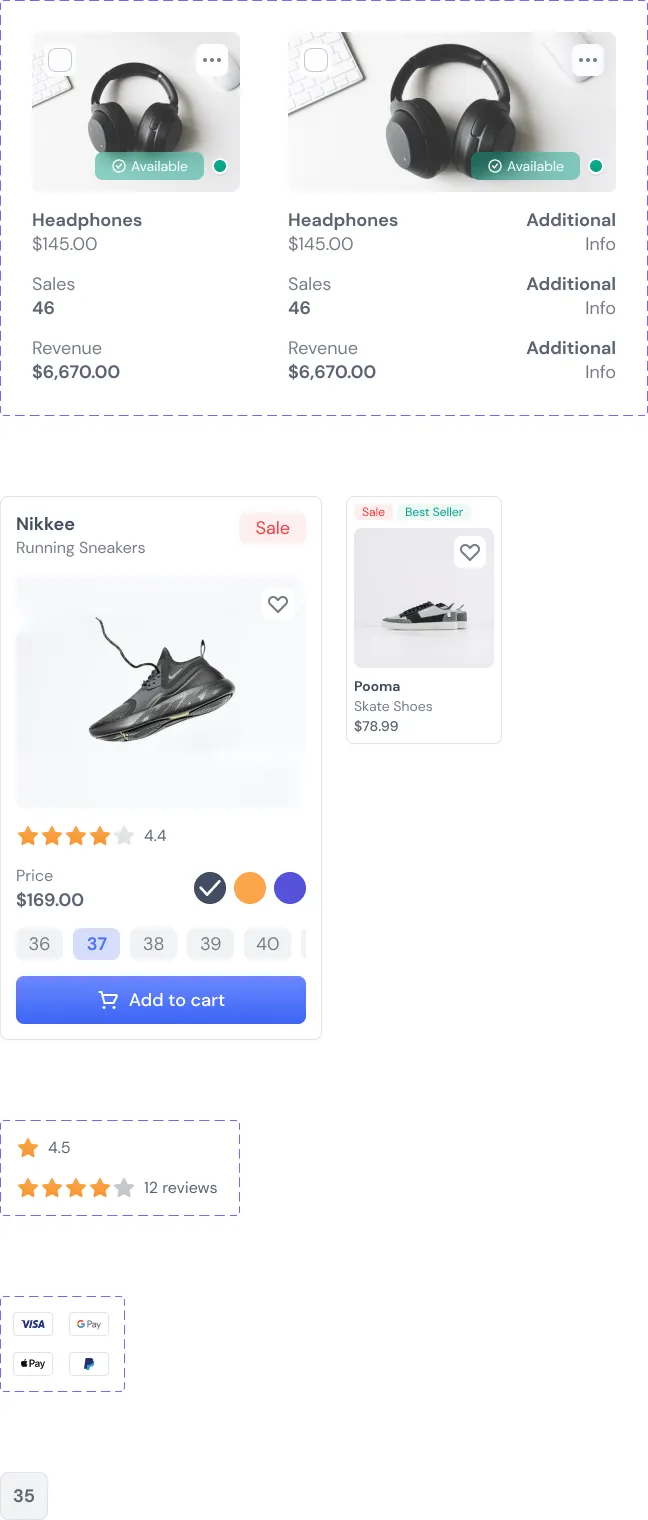Click the Sale badge on the Pooma card
The image size is (648, 1520).
(x=373, y=511)
